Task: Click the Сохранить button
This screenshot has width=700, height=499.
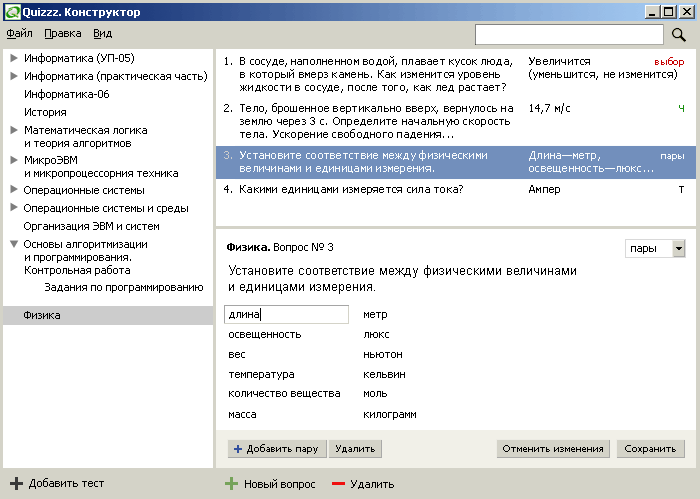Action: tap(651, 449)
